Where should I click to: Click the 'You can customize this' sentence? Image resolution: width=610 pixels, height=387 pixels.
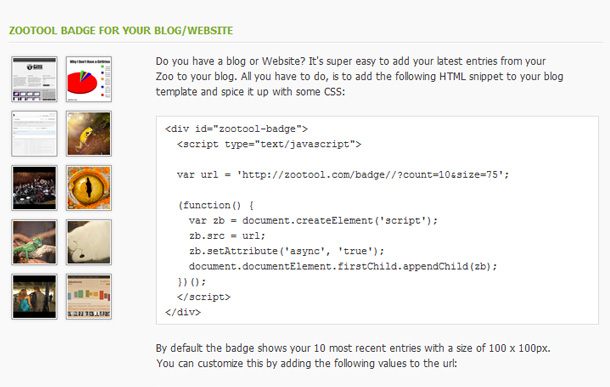(307, 363)
